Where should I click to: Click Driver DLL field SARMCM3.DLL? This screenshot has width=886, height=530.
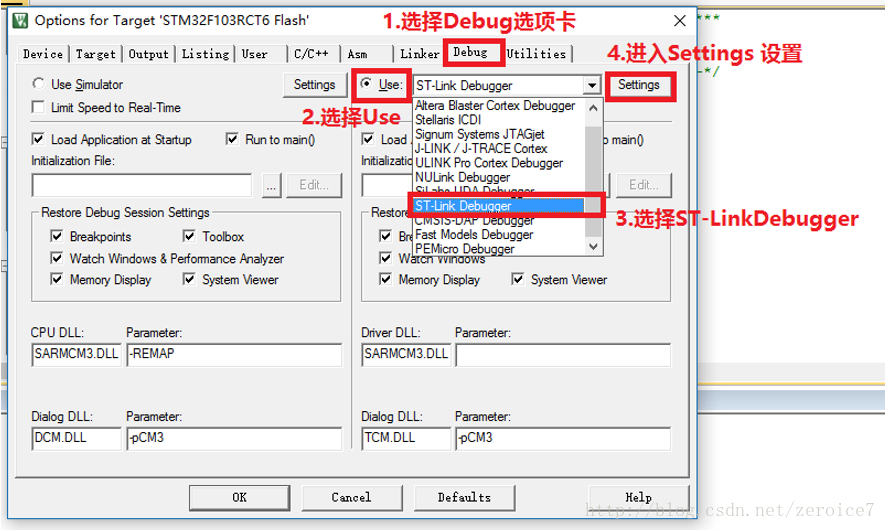click(406, 355)
